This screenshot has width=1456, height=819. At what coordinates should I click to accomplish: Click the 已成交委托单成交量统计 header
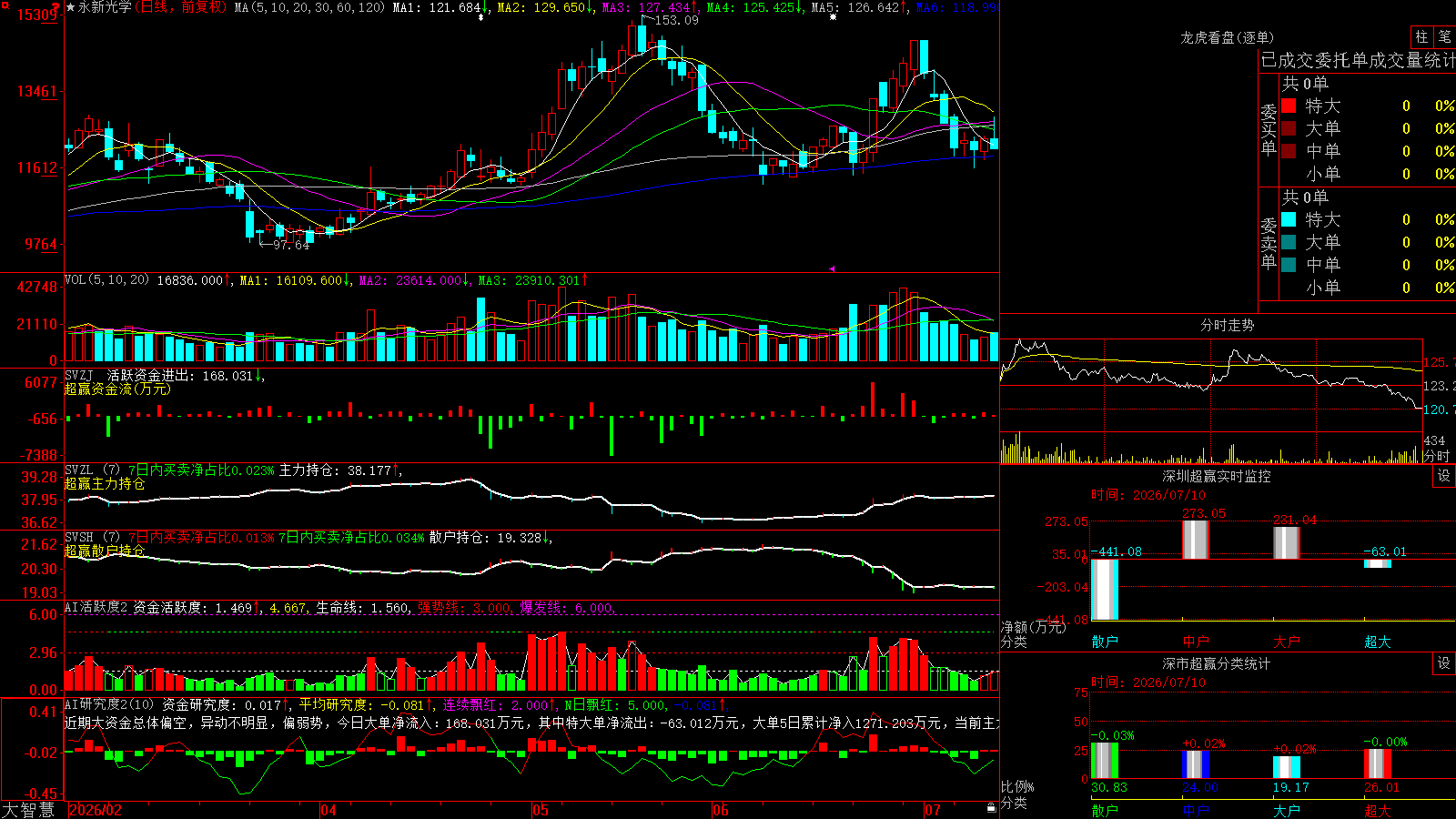[1358, 61]
